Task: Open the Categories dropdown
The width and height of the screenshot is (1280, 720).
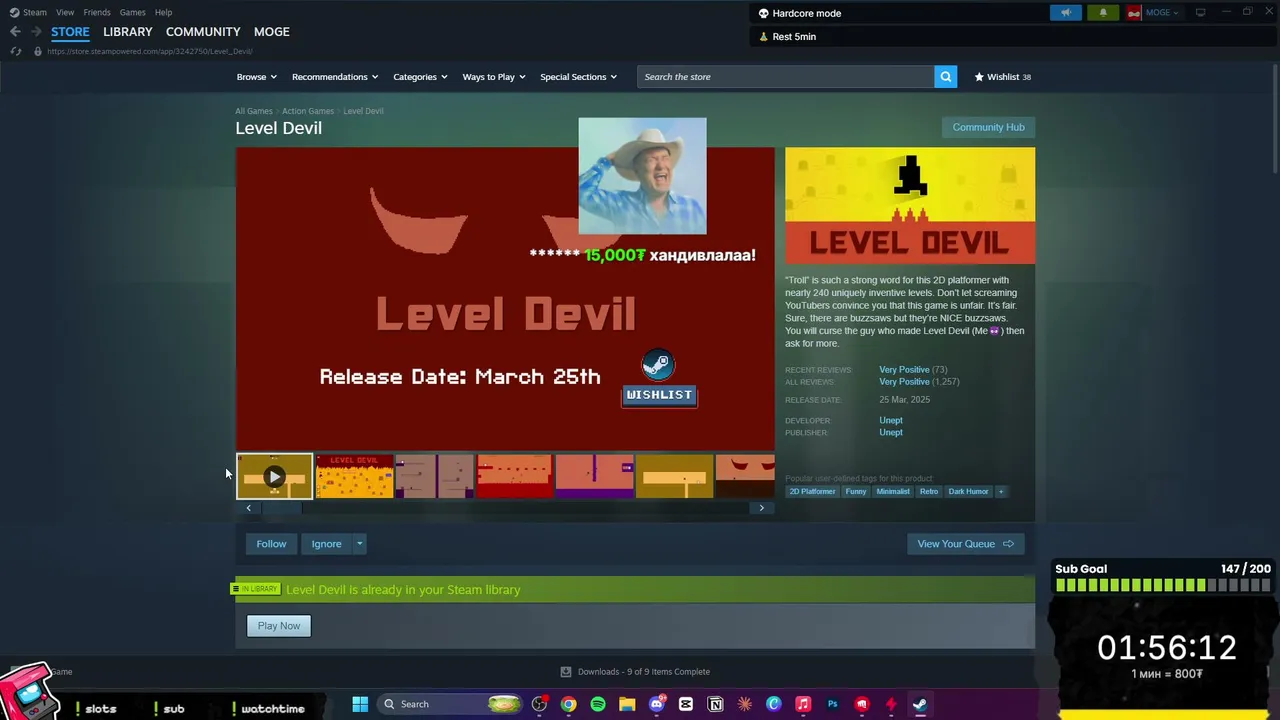Action: pyautogui.click(x=420, y=77)
